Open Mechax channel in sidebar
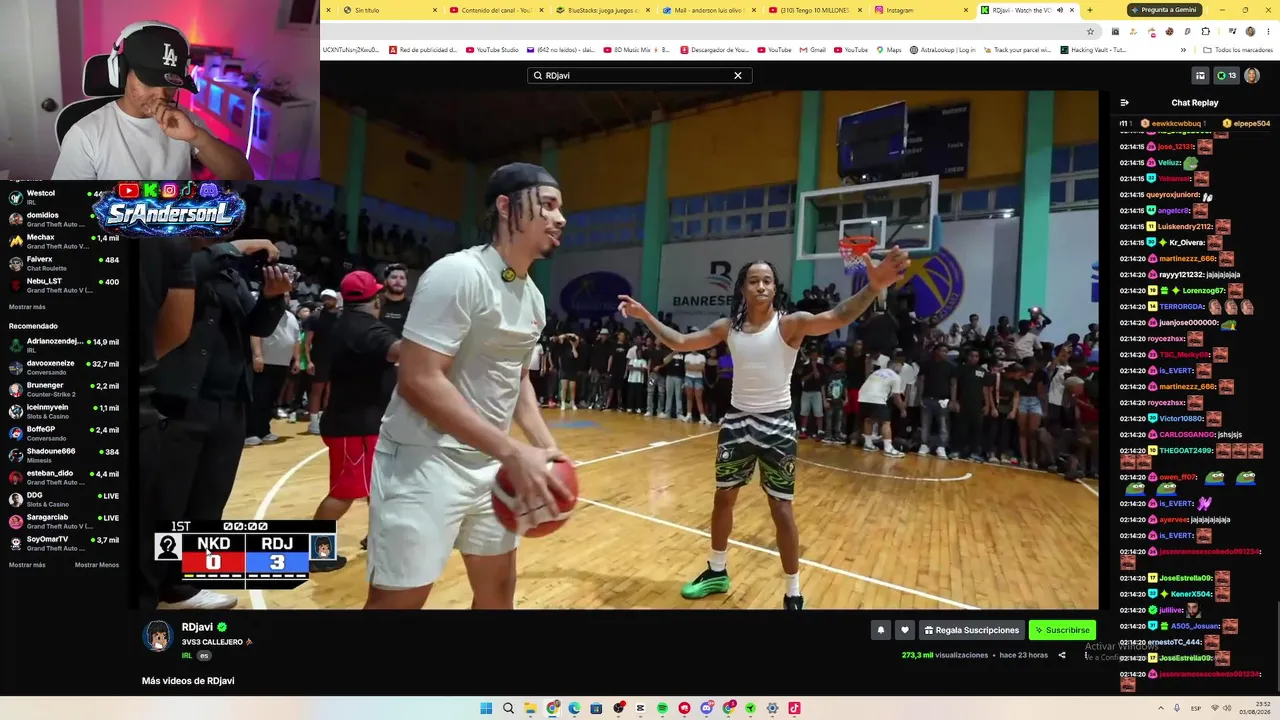Screen dimensions: 1280x720 click(64, 241)
